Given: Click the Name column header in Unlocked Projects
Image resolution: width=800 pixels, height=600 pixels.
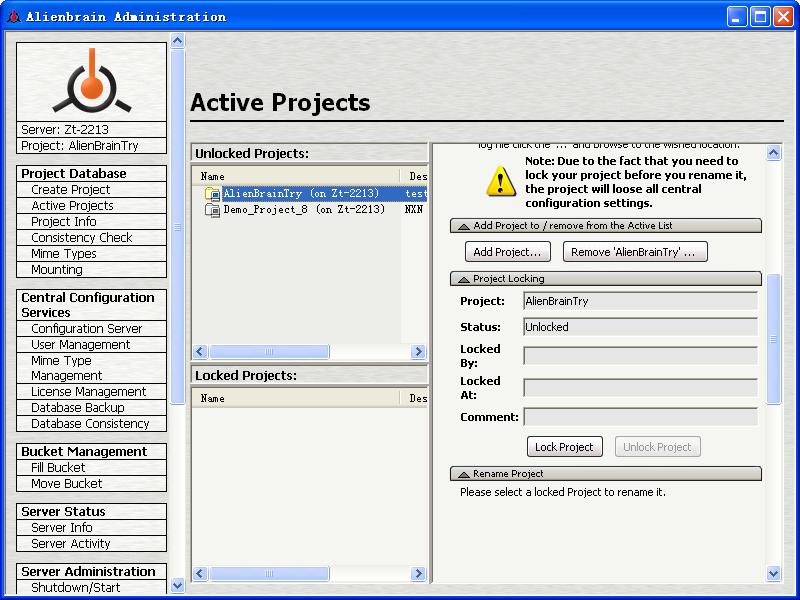Looking at the screenshot, I should pos(296,176).
